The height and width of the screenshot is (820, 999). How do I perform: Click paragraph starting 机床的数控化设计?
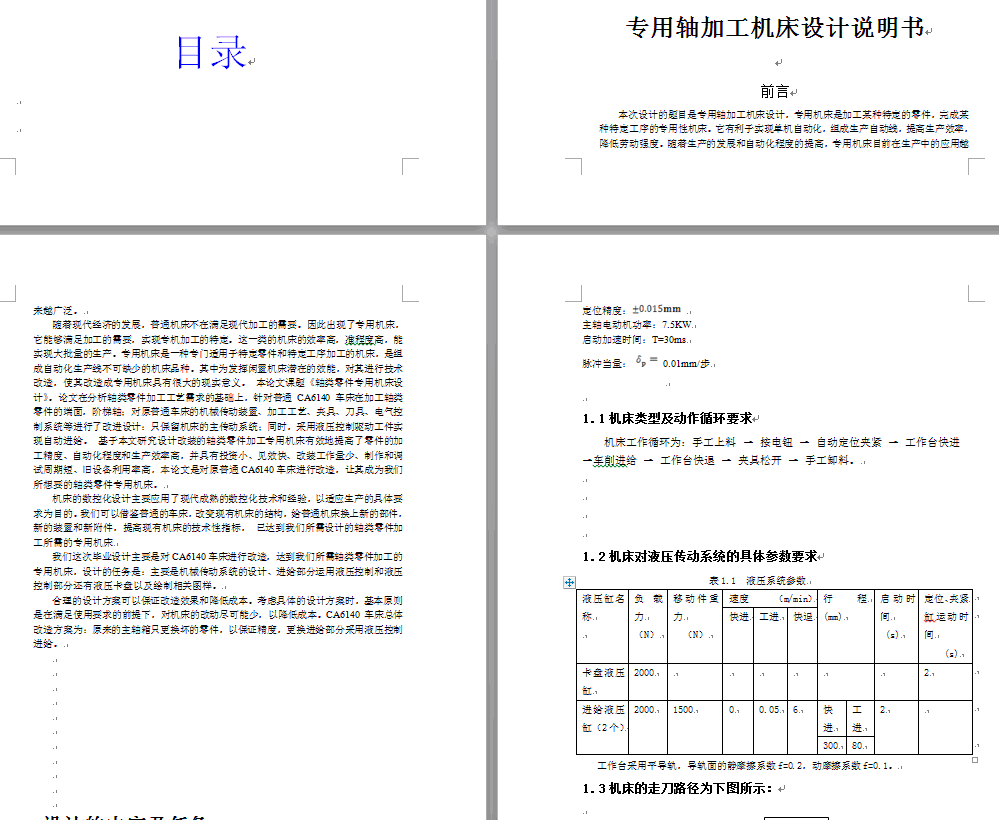click(x=218, y=521)
